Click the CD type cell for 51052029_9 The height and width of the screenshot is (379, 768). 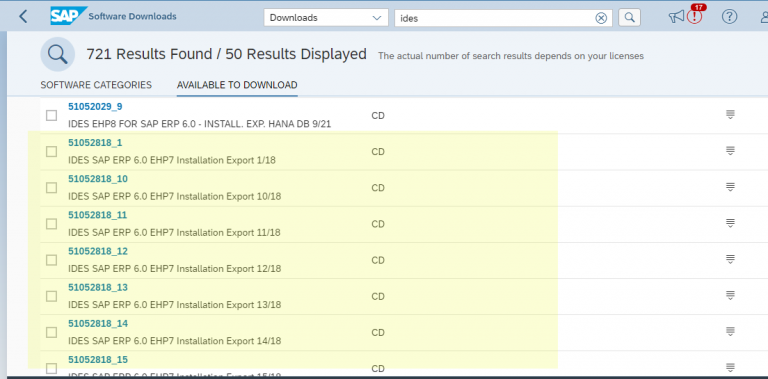point(378,116)
